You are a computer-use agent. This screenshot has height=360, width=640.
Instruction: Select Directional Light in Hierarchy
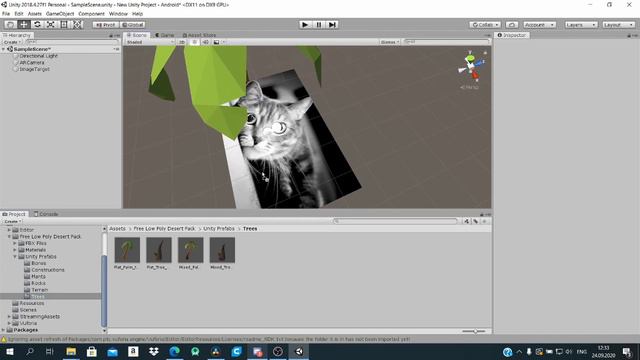38,56
